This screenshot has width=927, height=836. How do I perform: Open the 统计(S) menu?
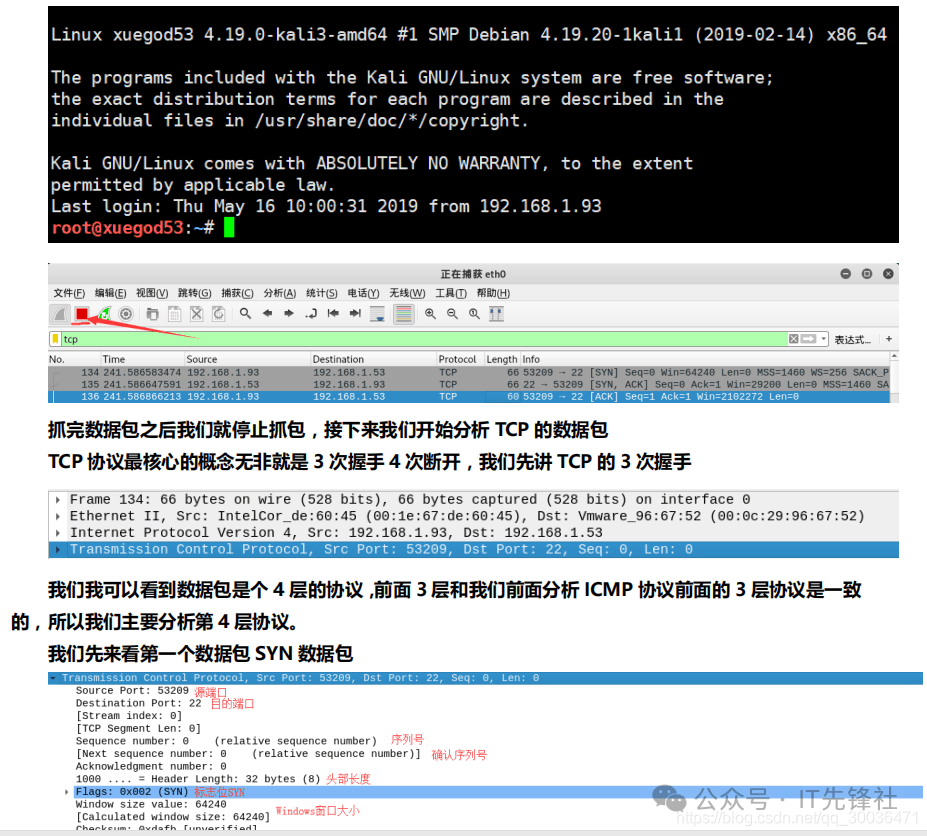[x=322, y=293]
